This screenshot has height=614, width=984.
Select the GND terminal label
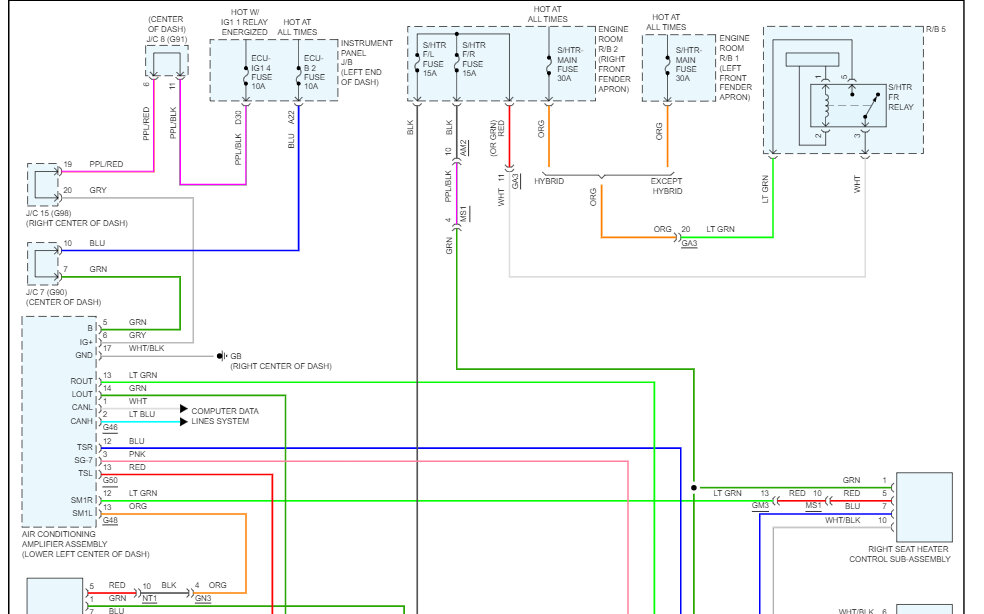pyautogui.click(x=84, y=355)
